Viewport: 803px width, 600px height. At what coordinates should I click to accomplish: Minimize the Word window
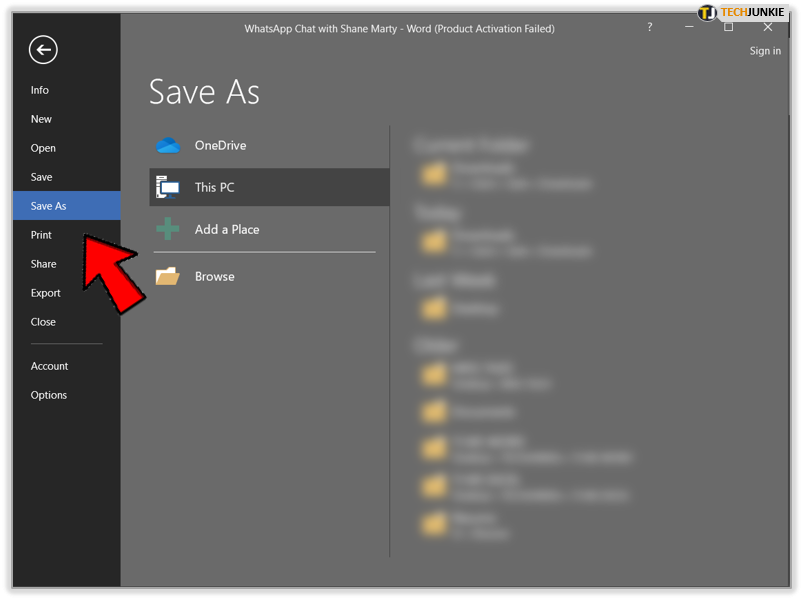(x=690, y=28)
